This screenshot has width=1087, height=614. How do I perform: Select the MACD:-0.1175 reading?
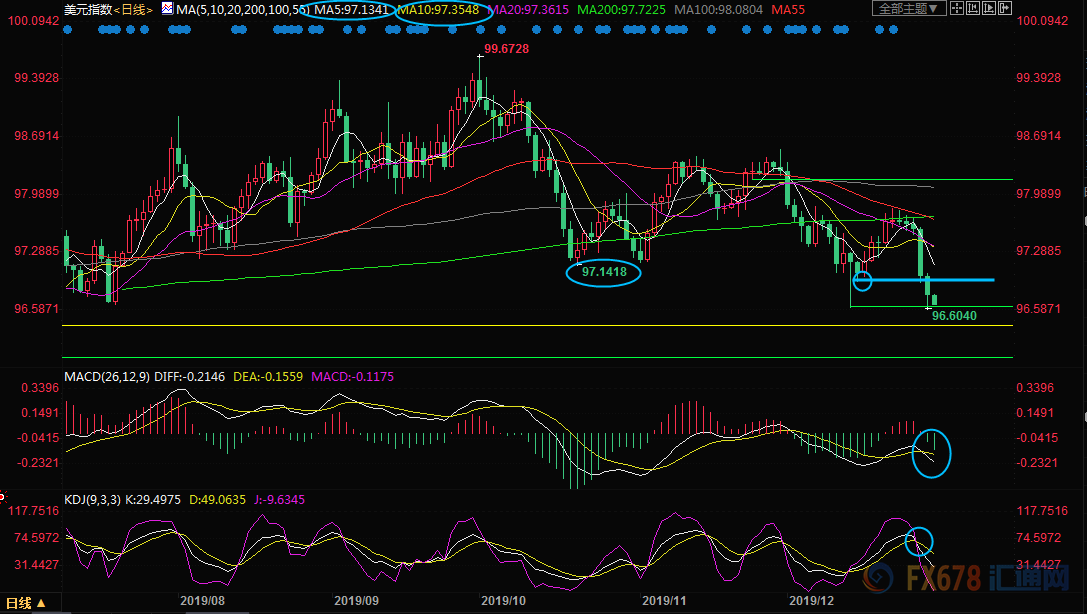coord(352,376)
